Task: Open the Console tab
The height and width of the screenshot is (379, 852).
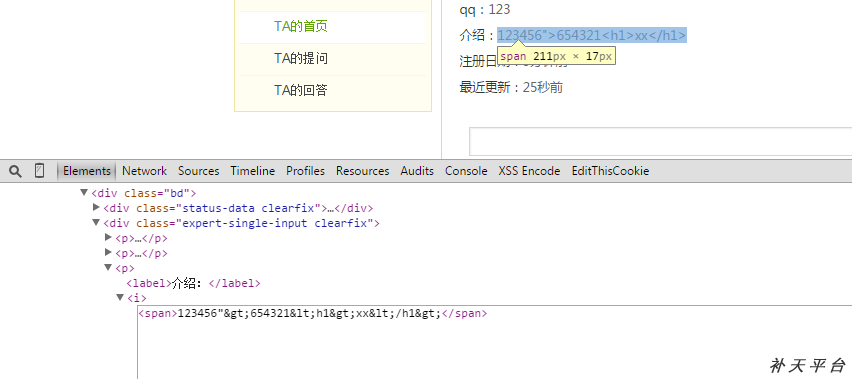Action: pos(466,171)
